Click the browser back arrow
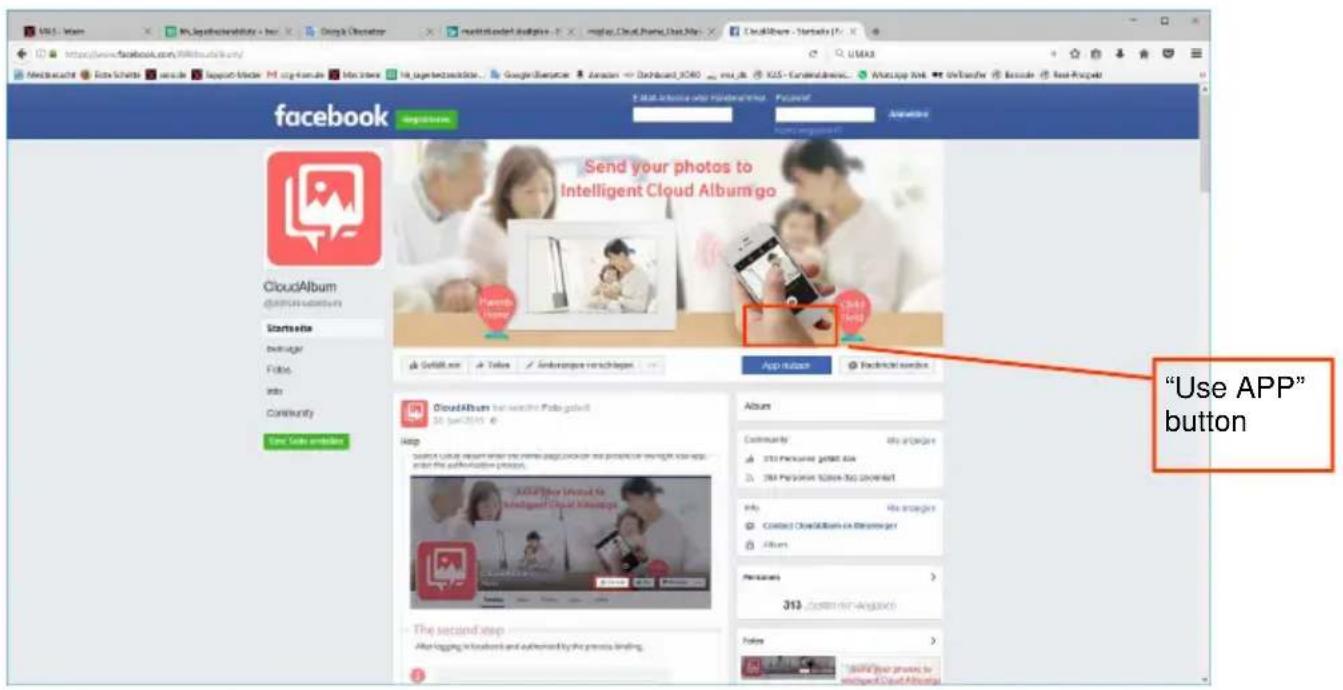1343x690 pixels. tap(23, 53)
